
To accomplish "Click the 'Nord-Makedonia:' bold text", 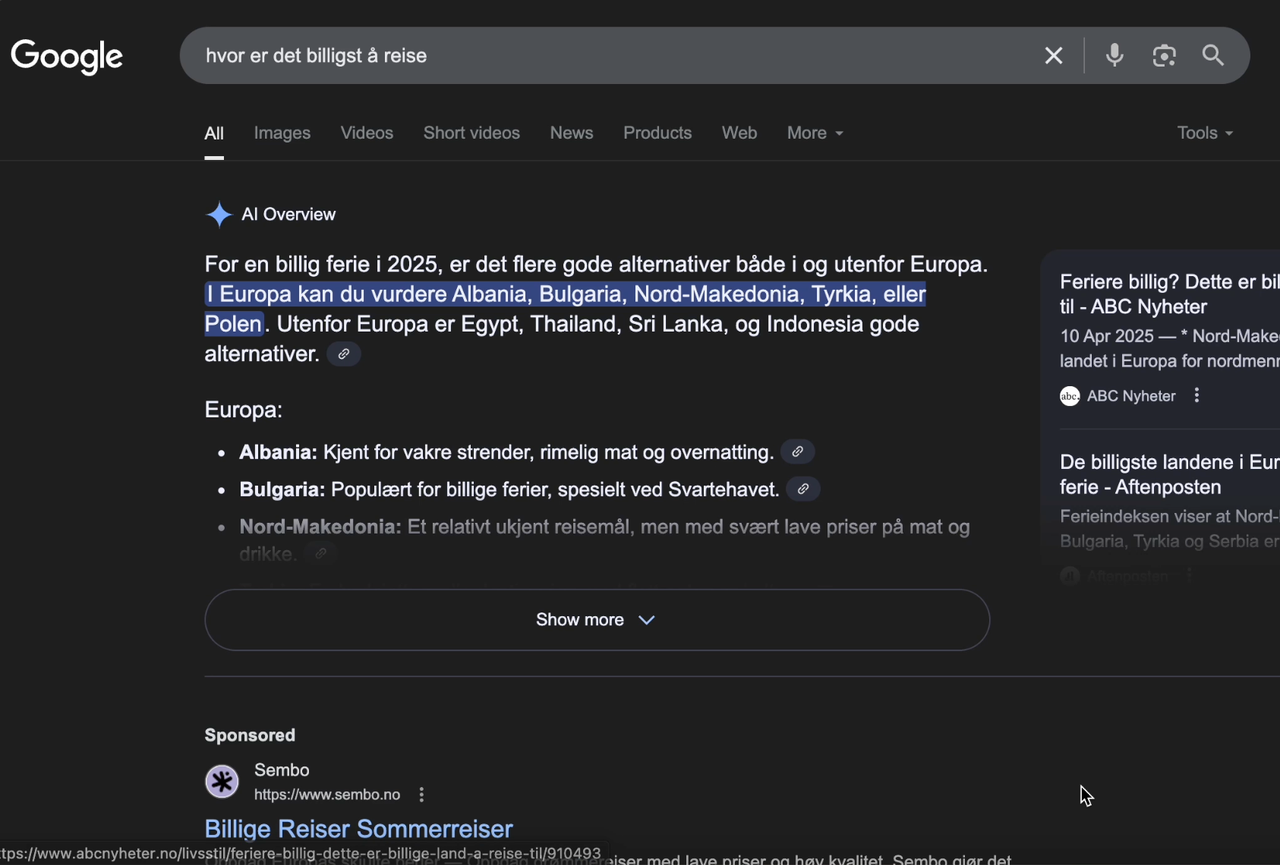I will click(x=320, y=527).
